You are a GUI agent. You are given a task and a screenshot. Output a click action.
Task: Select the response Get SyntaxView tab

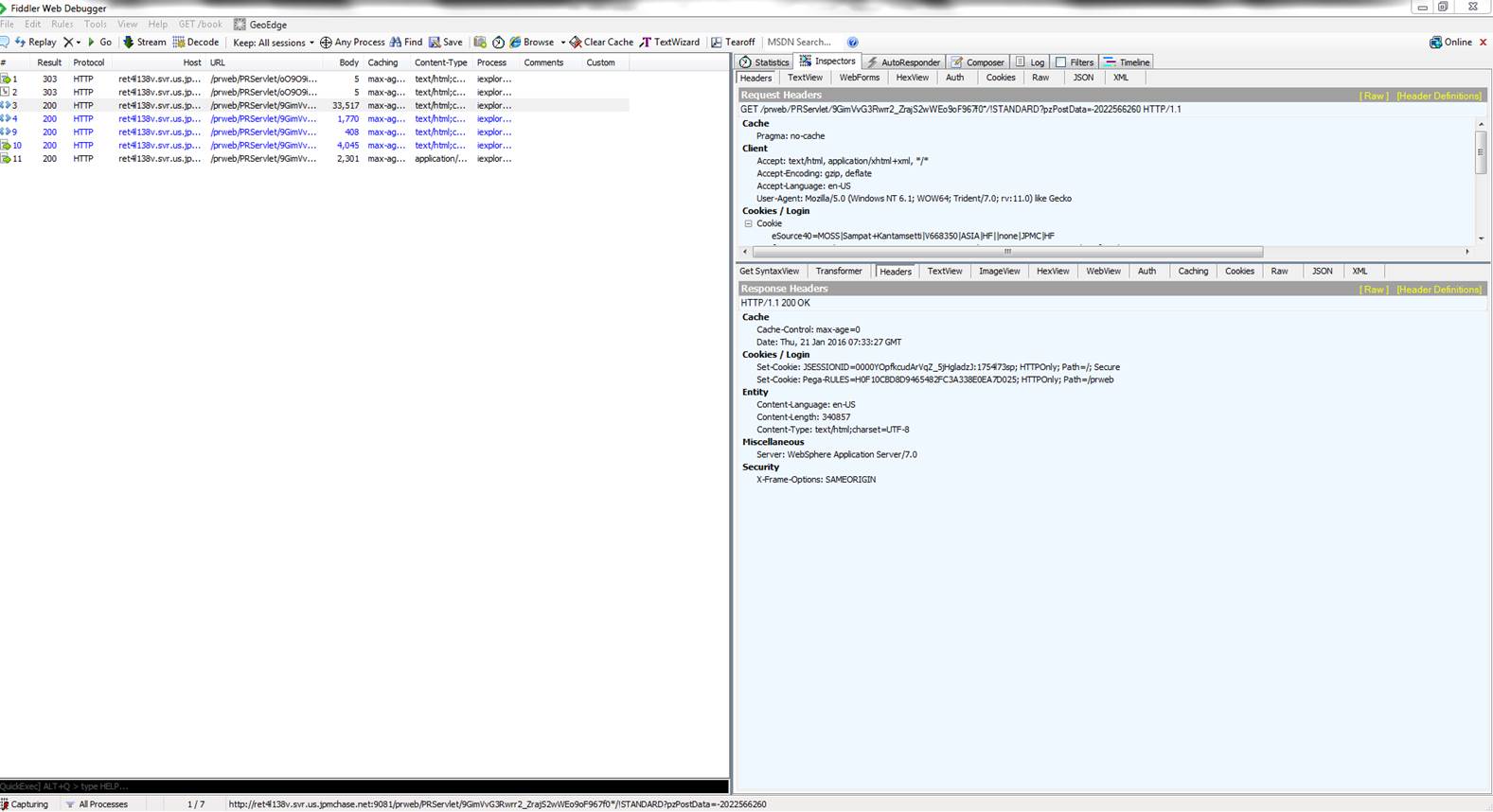click(769, 272)
